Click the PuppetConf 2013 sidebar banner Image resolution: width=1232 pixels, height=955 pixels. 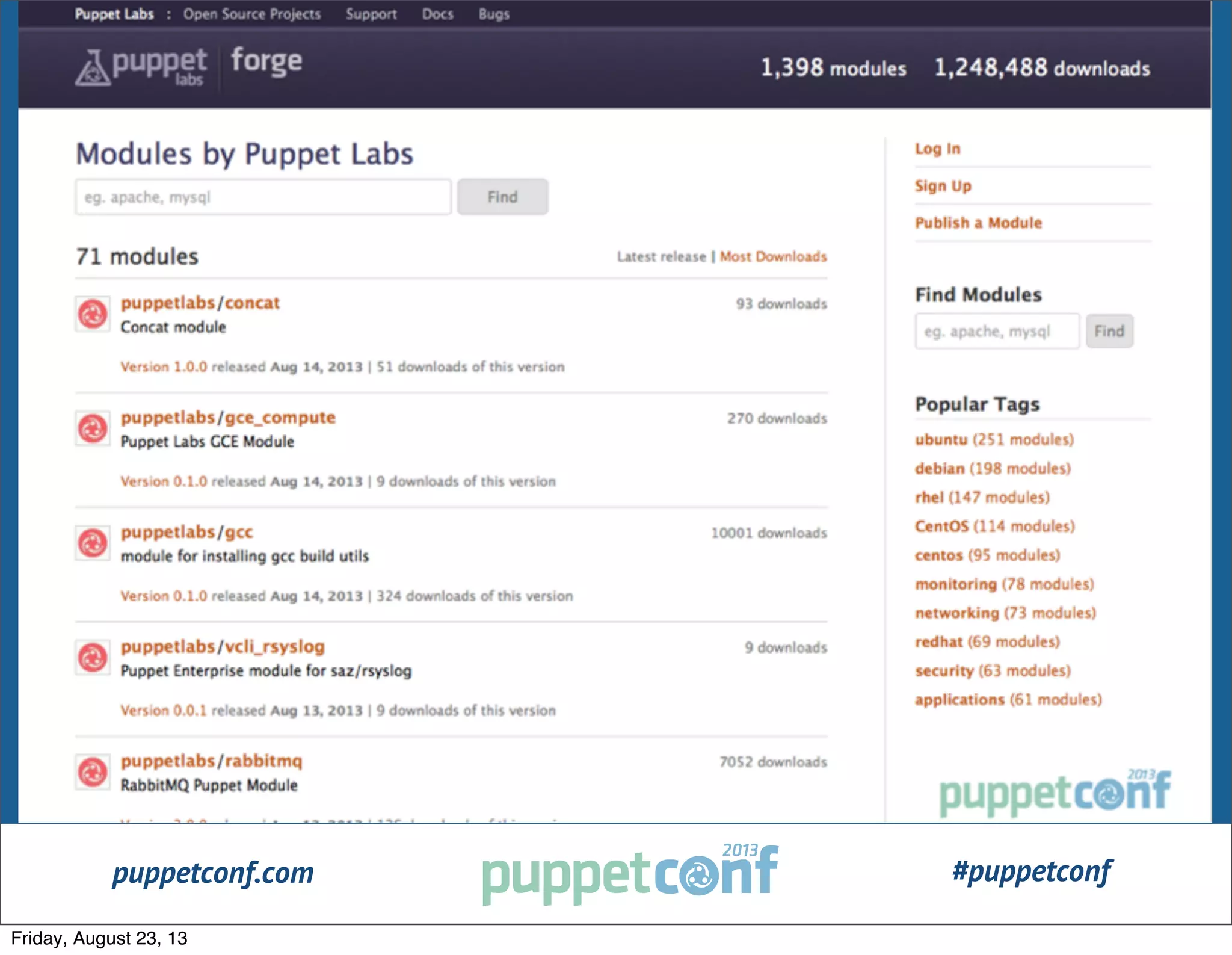click(x=1056, y=793)
